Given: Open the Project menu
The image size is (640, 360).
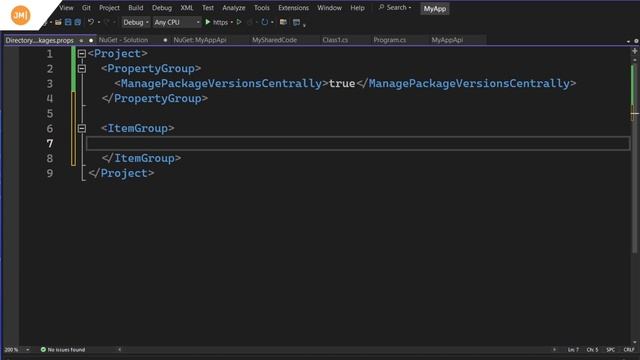Looking at the screenshot, I should [109, 8].
